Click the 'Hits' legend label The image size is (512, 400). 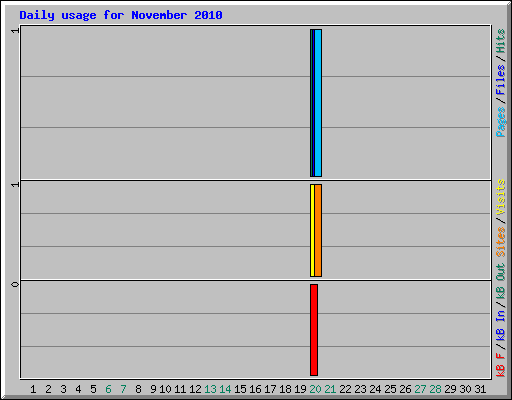point(501,41)
